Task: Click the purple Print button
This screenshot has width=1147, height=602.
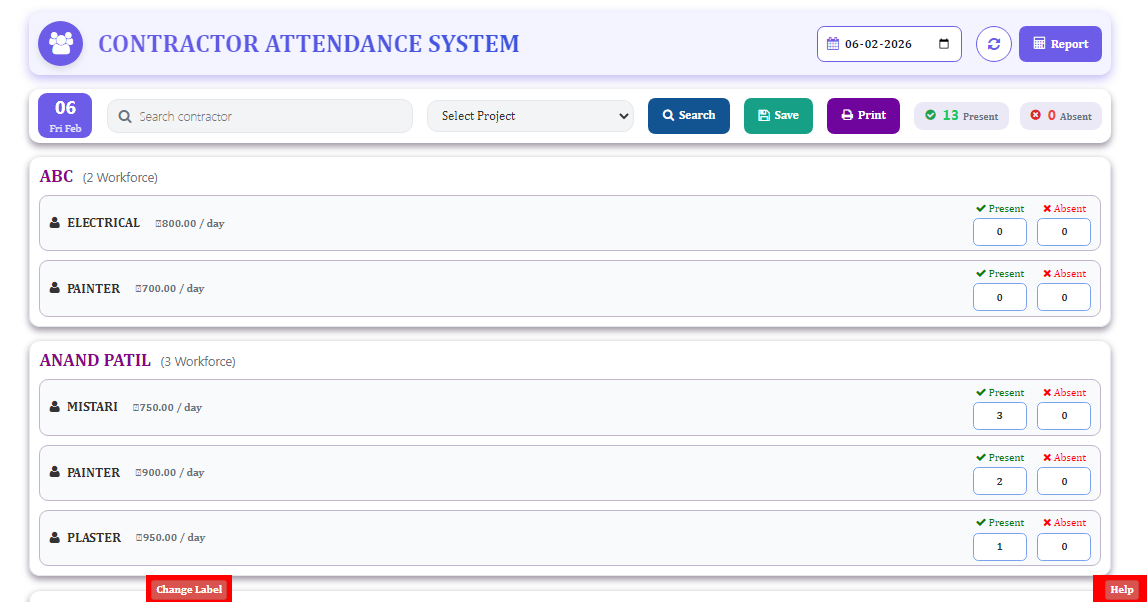Action: (863, 116)
